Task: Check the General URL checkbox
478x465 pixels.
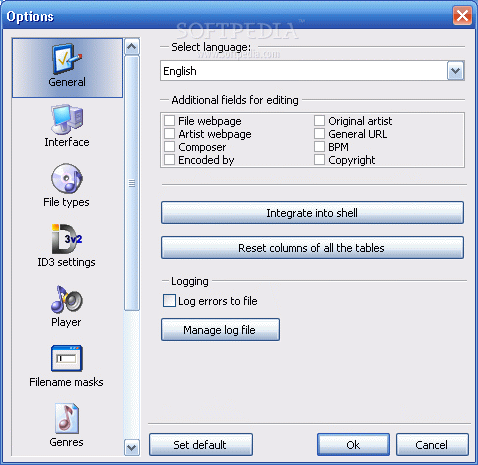Action: click(319, 134)
